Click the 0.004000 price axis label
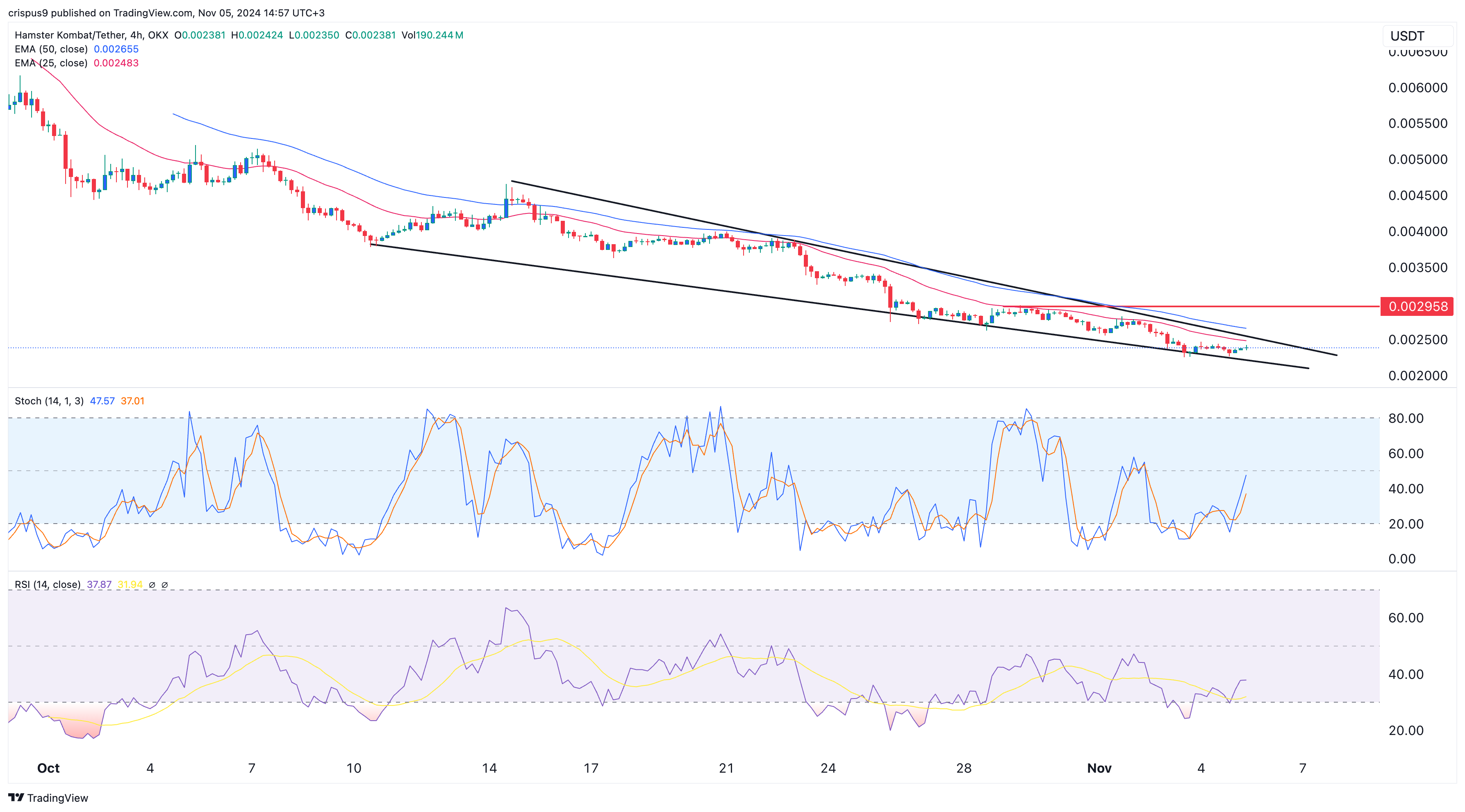1465x812 pixels. (1418, 231)
